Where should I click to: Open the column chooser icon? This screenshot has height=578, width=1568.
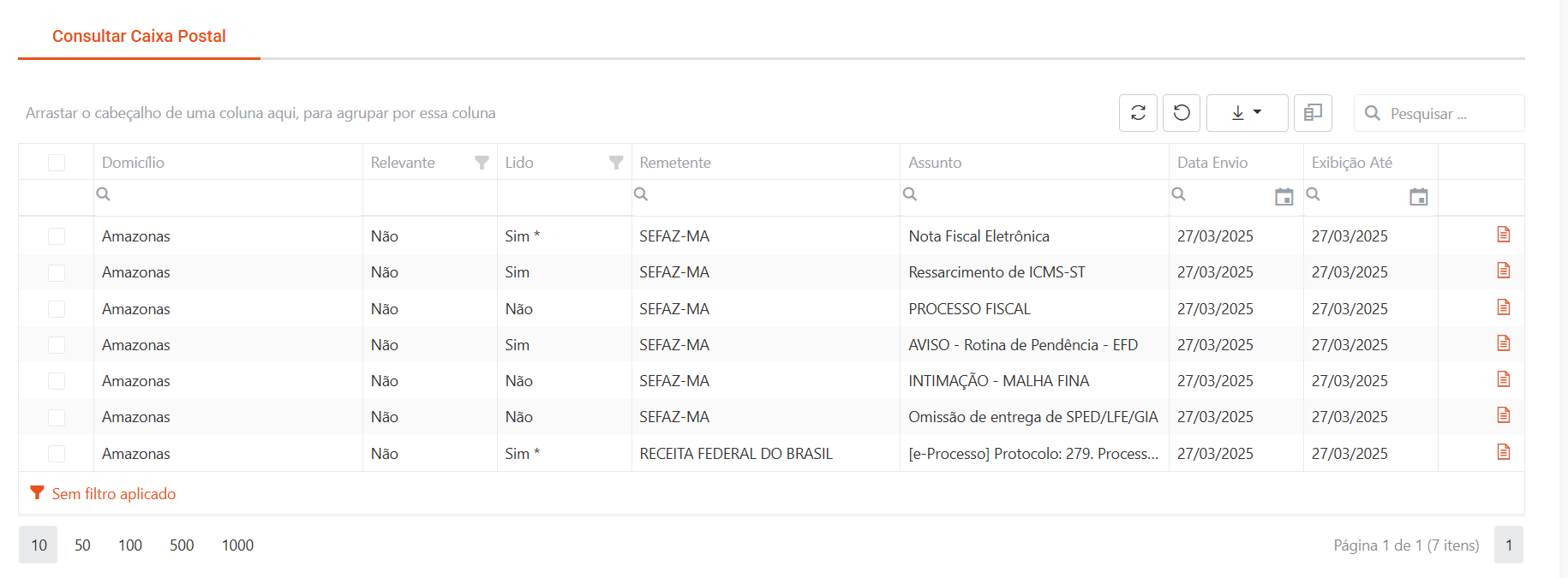coord(1313,113)
